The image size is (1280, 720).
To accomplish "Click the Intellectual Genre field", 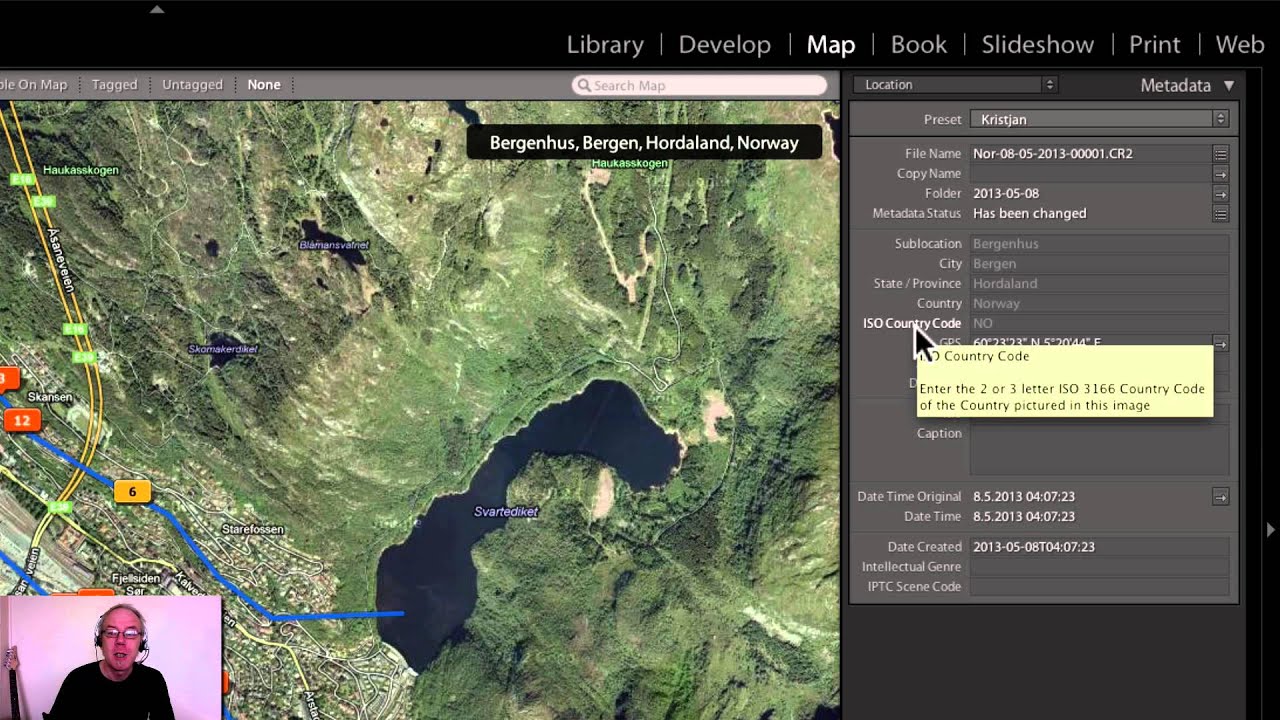I will tap(1099, 567).
